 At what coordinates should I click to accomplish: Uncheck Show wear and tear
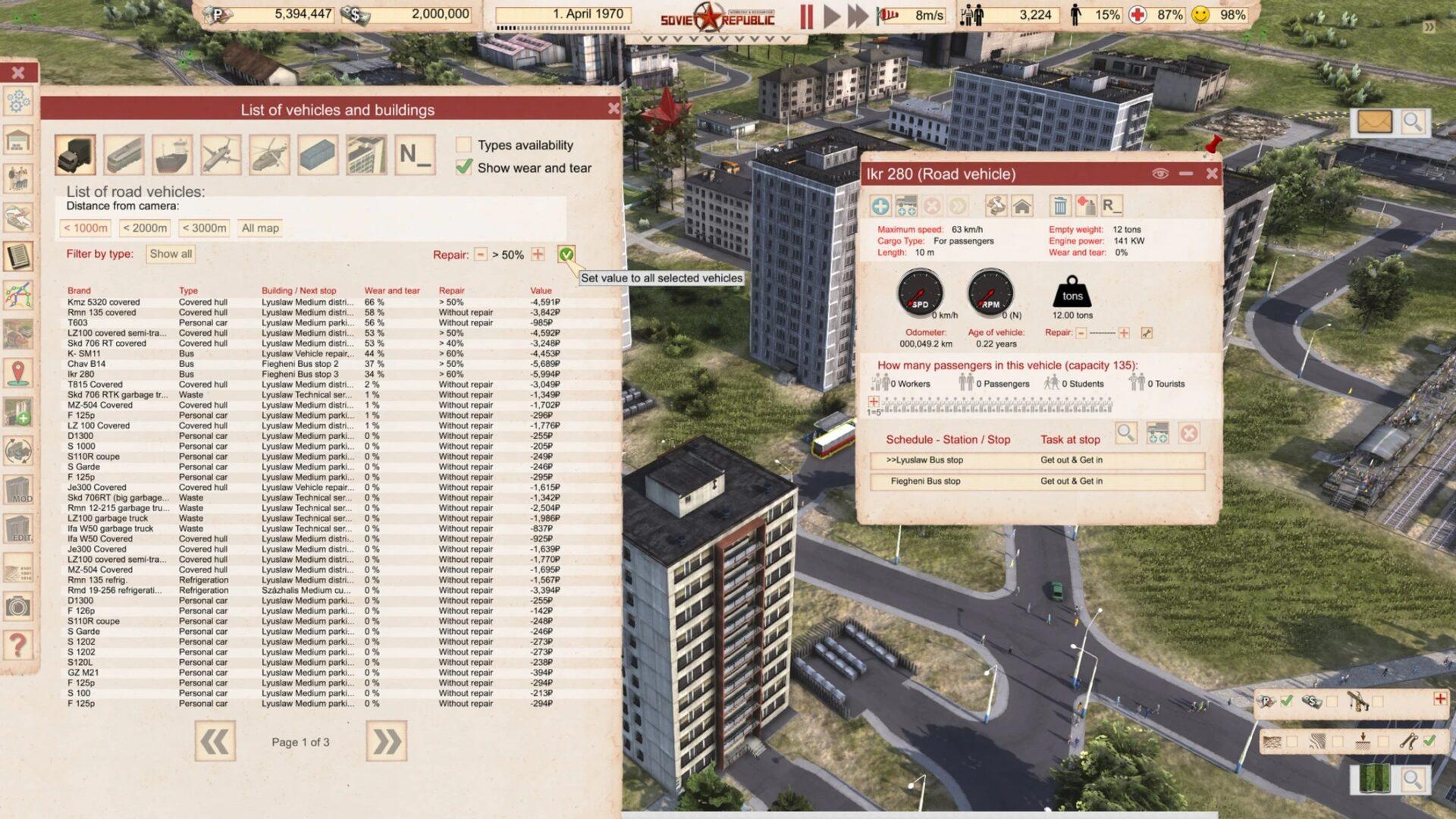pos(463,168)
